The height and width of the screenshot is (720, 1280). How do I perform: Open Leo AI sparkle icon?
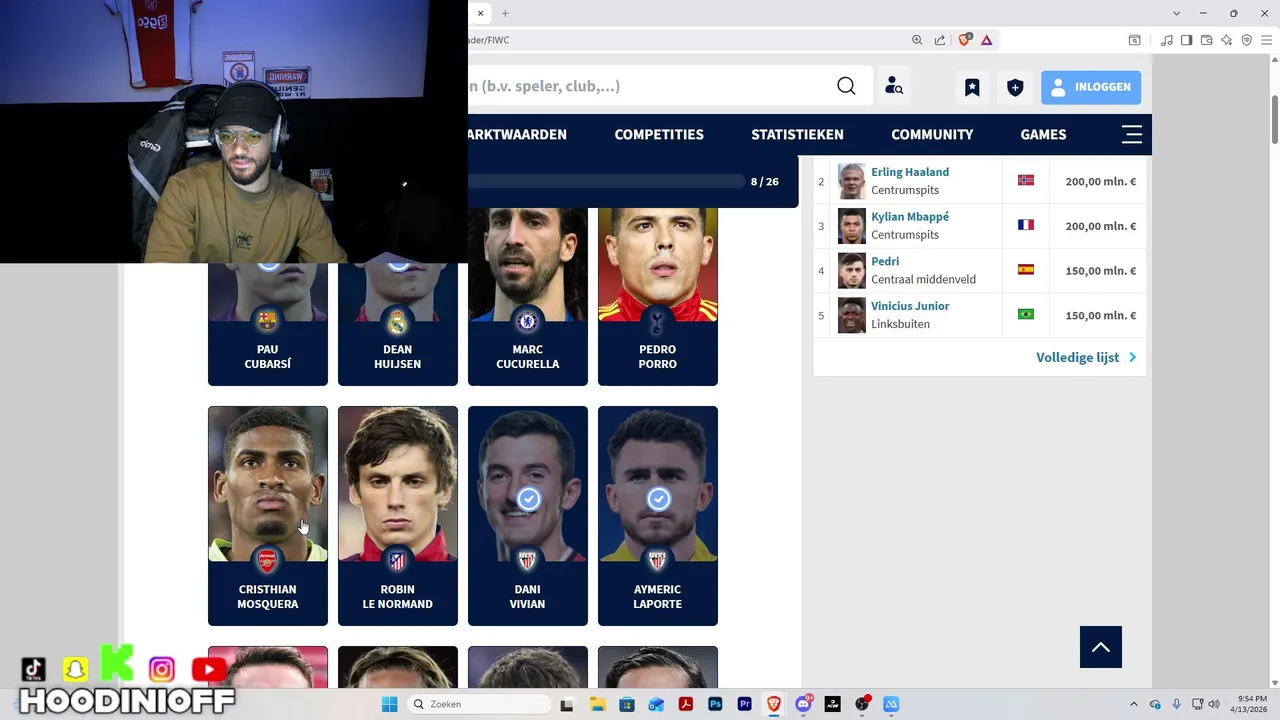point(1227,40)
